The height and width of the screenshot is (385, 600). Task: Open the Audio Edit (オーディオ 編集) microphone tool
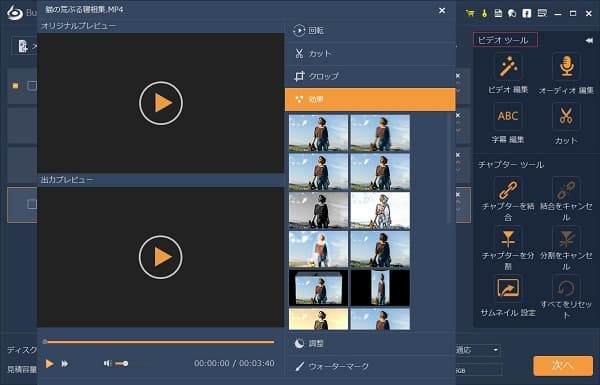coord(566,67)
